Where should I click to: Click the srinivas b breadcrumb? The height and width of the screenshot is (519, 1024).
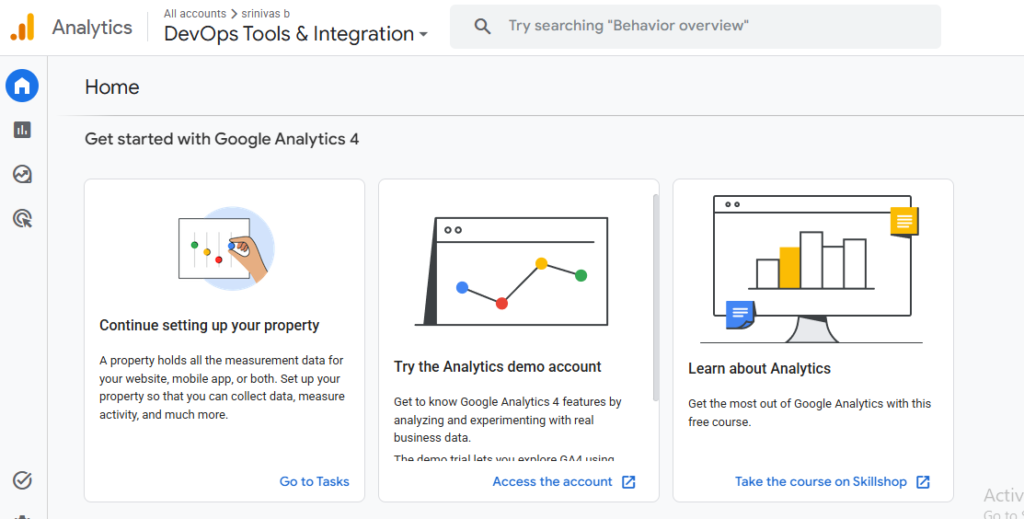point(266,13)
